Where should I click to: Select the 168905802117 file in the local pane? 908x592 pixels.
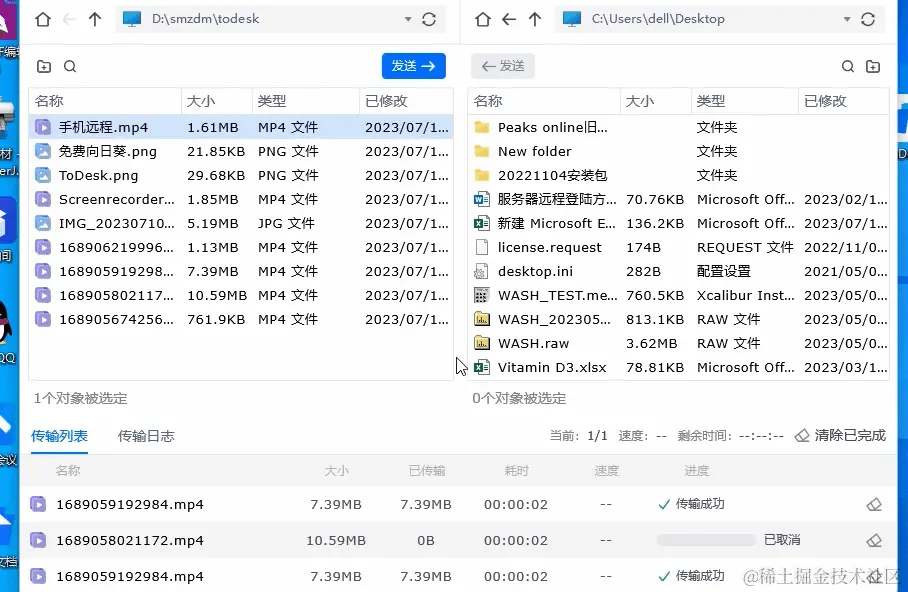(241, 295)
